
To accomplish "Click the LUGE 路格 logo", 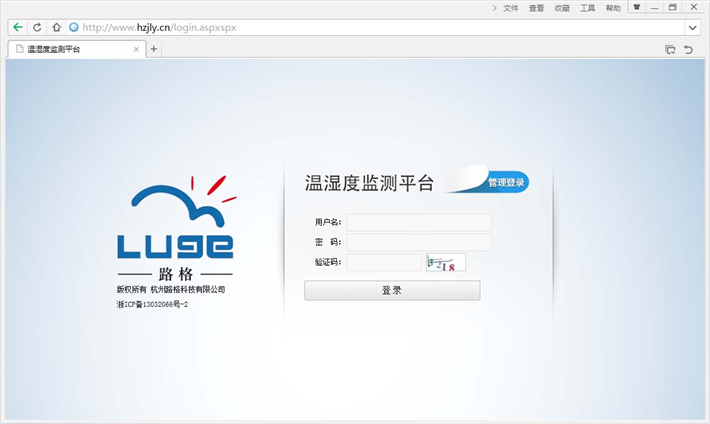I will (176, 228).
